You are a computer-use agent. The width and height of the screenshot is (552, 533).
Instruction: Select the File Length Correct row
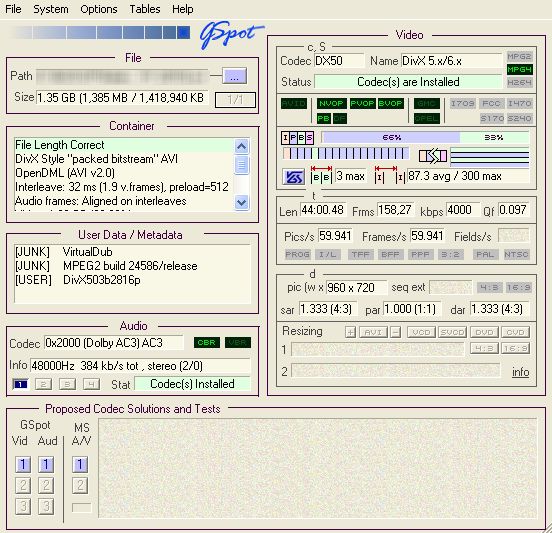(124, 145)
